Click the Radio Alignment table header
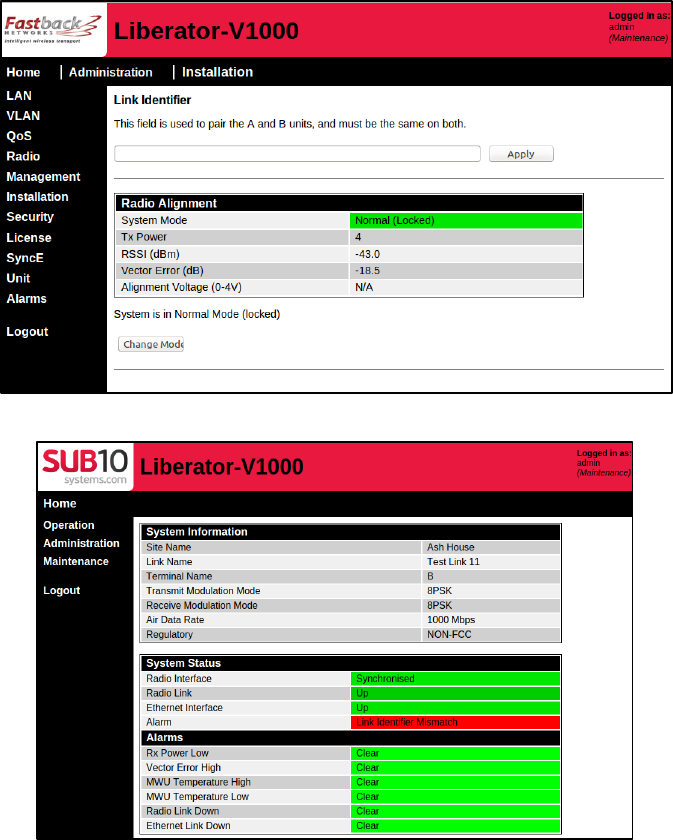 coord(349,203)
